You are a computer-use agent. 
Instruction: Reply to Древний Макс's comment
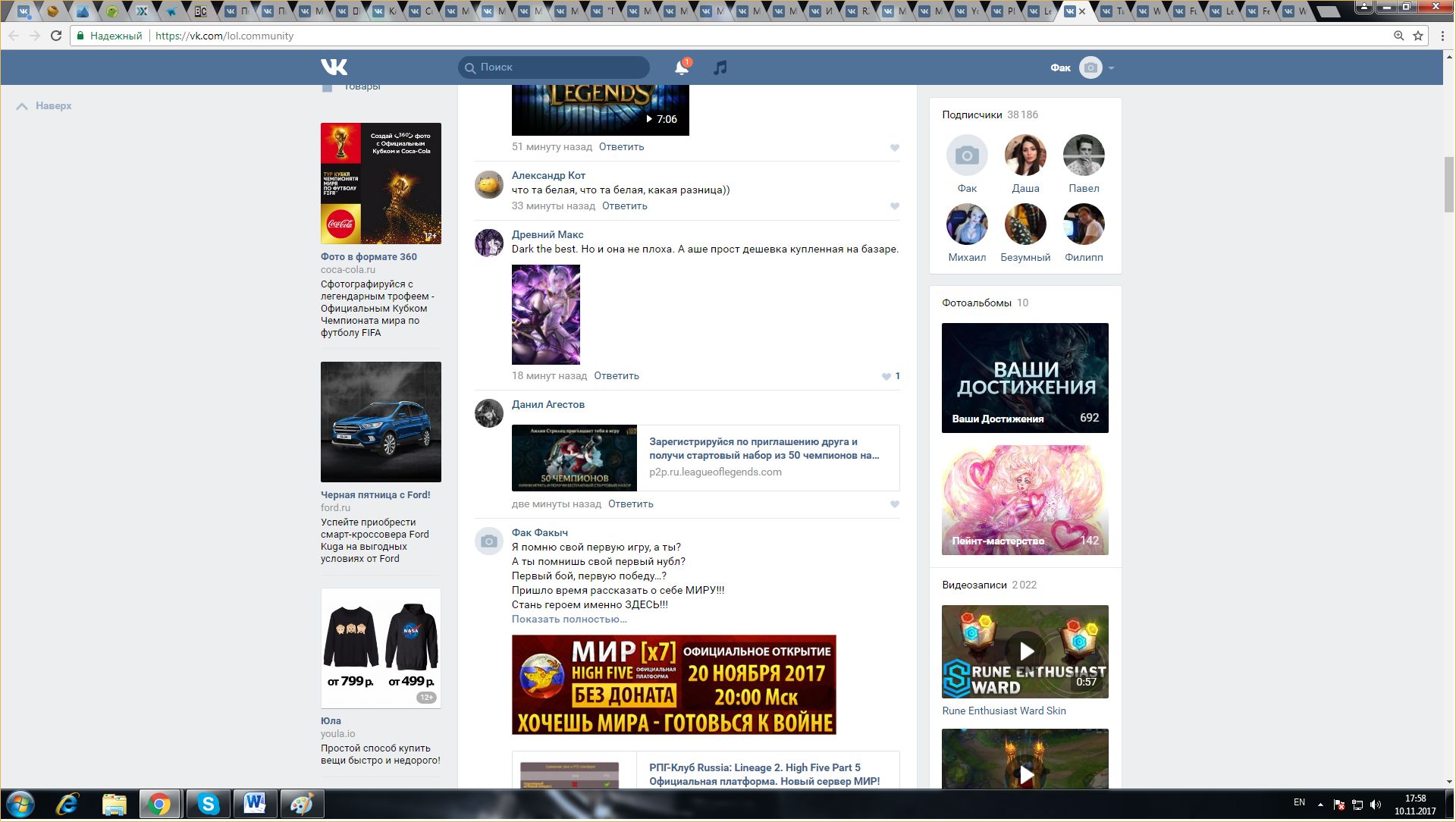pos(617,376)
